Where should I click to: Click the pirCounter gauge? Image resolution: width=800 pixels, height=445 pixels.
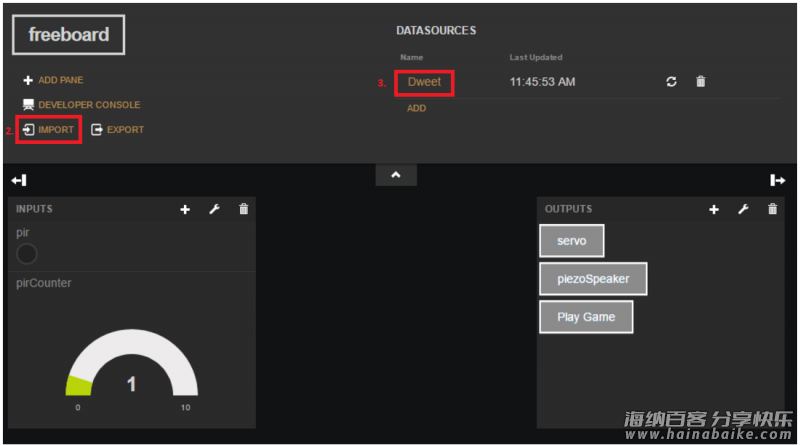click(x=132, y=362)
